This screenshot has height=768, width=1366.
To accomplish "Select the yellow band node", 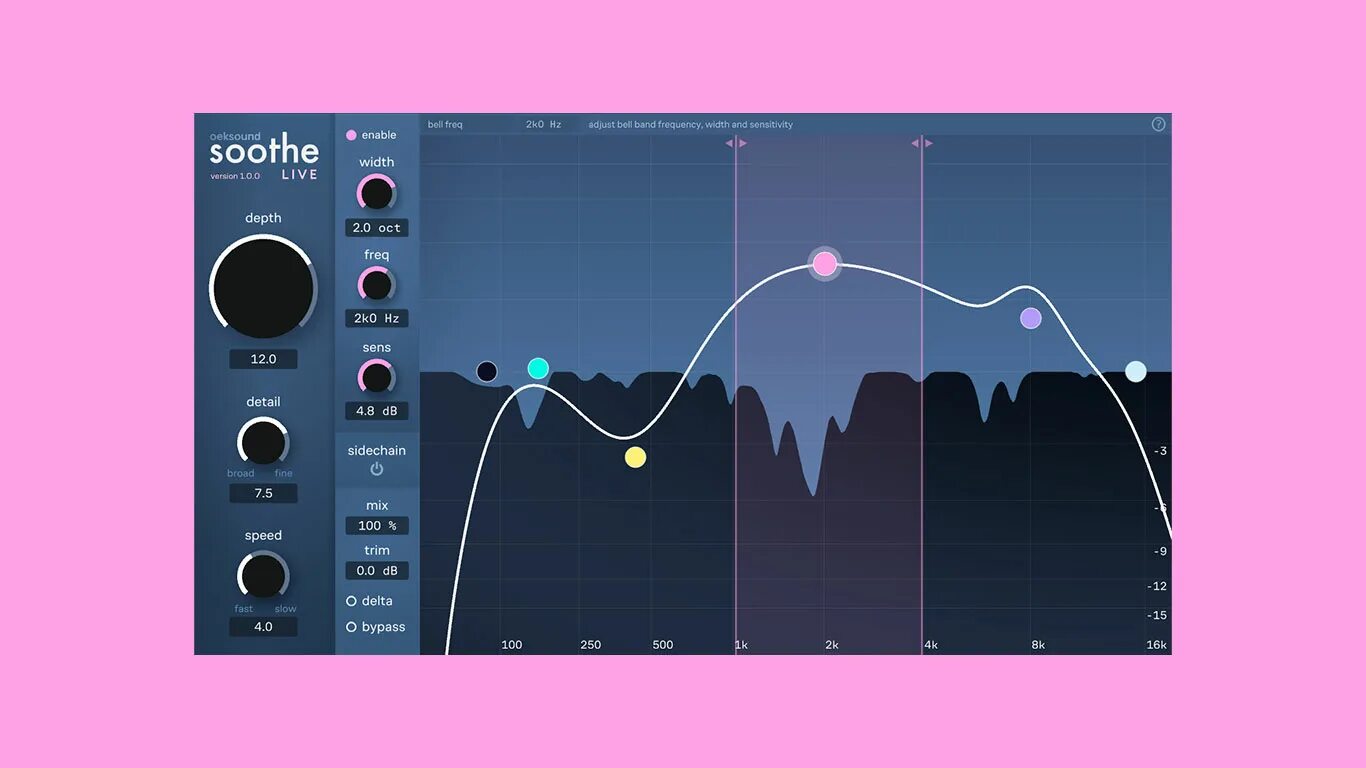I will (x=635, y=458).
